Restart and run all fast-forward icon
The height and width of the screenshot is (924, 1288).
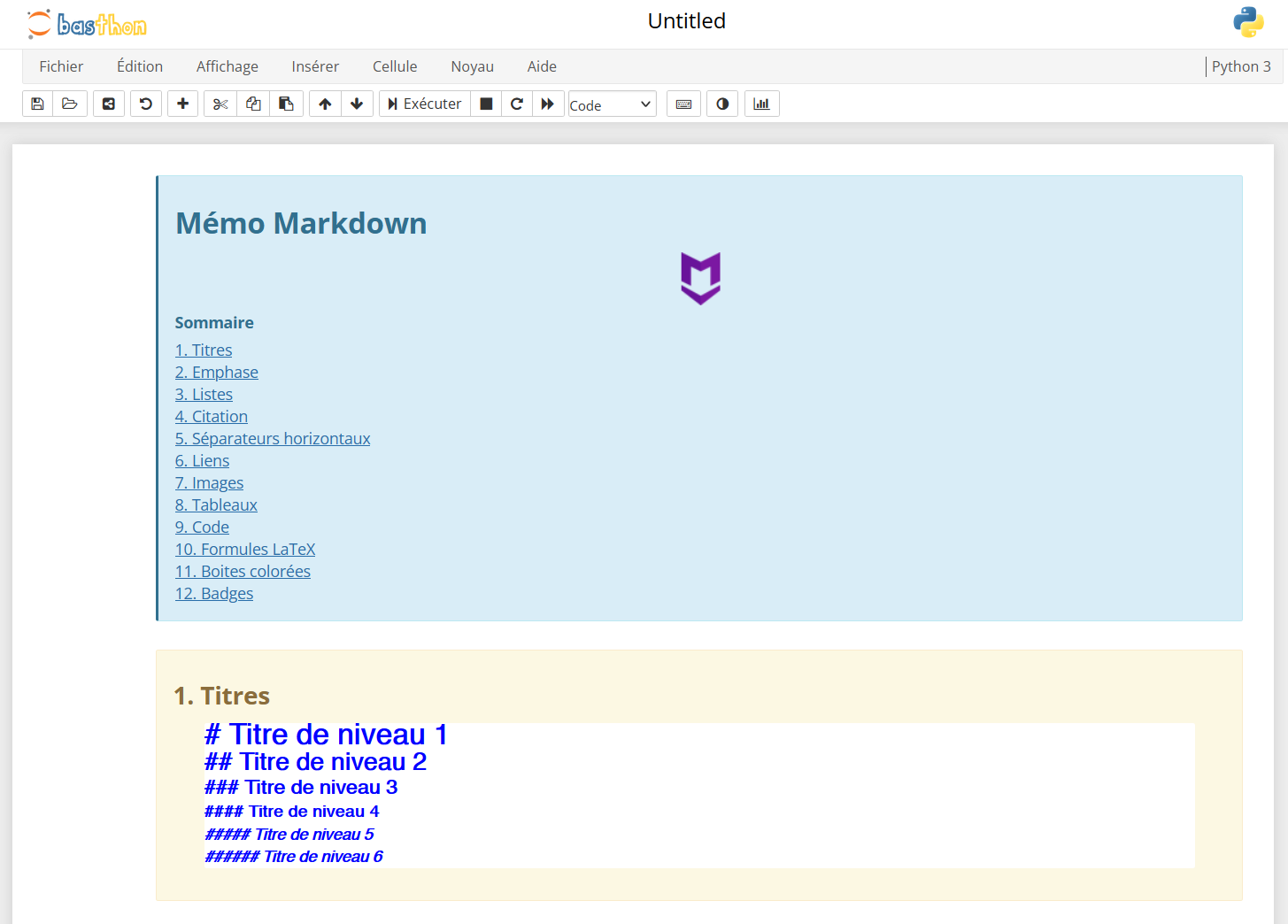(x=548, y=104)
